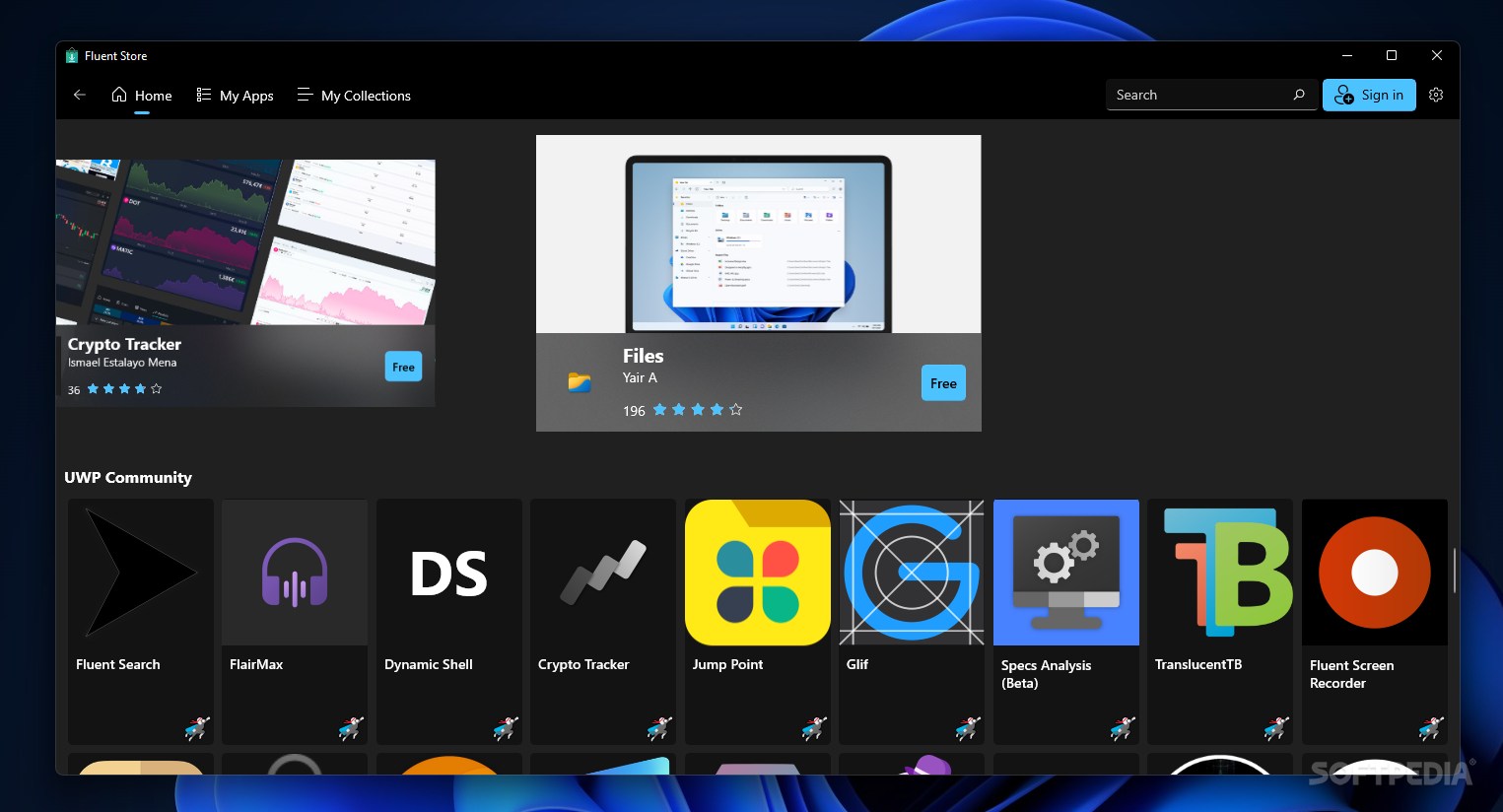Click UWP Community badge on Jump Point tile
1503x812 pixels.
[x=814, y=728]
